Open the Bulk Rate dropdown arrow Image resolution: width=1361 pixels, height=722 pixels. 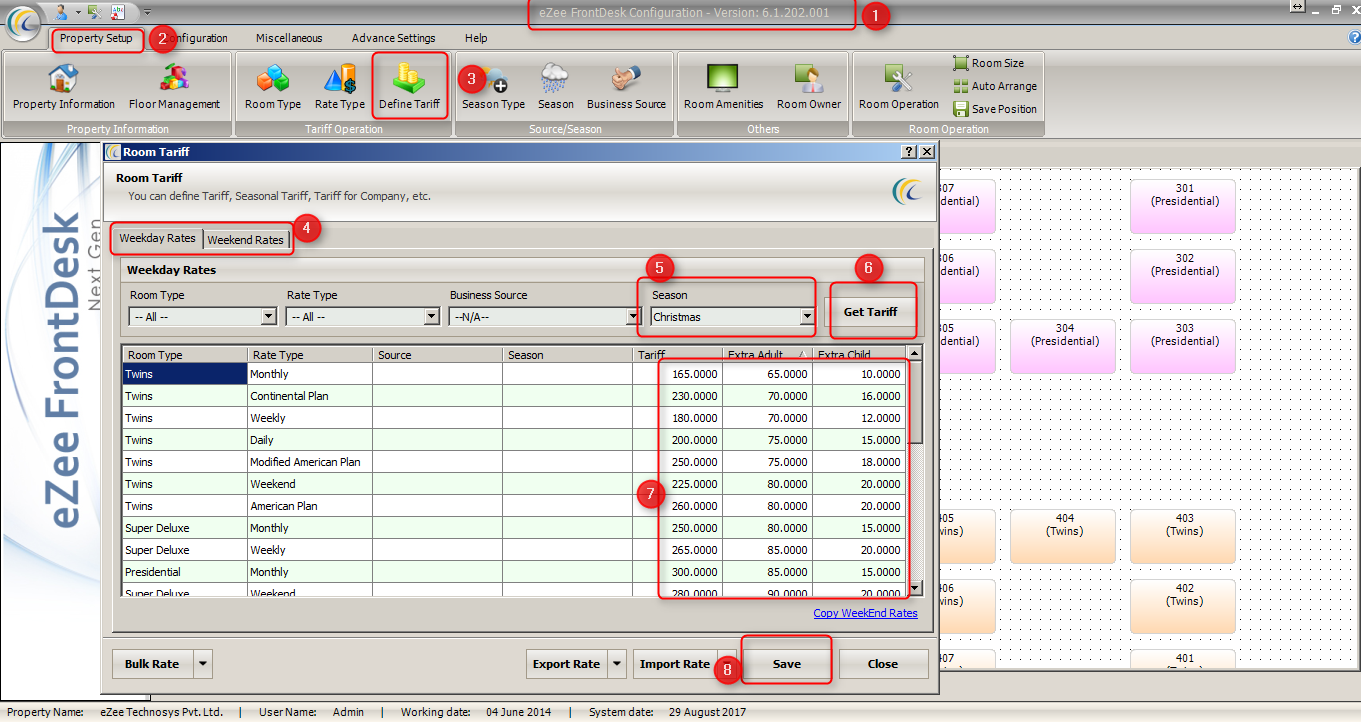pos(203,664)
